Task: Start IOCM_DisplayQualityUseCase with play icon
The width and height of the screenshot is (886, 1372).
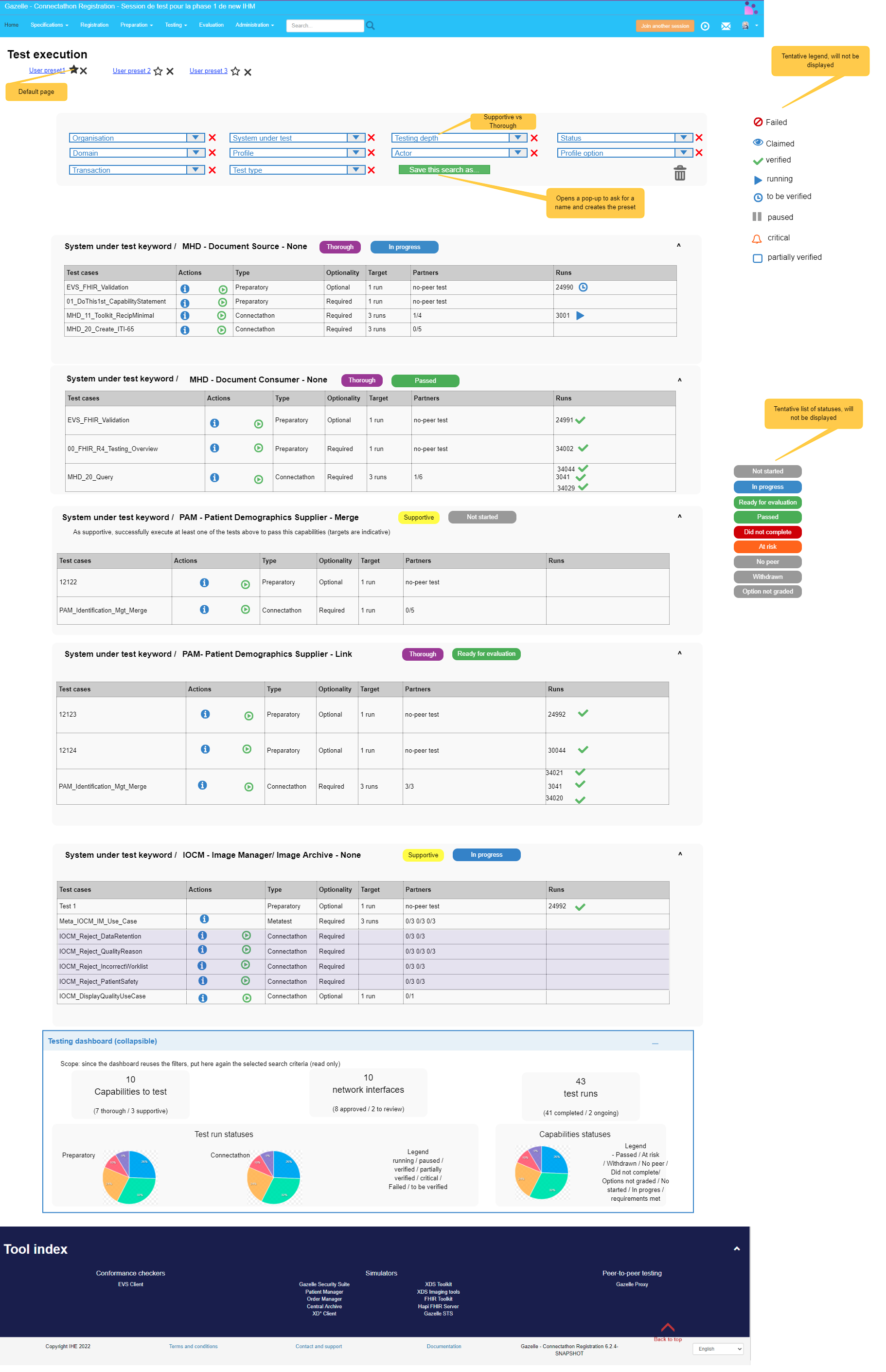Action: click(247, 998)
